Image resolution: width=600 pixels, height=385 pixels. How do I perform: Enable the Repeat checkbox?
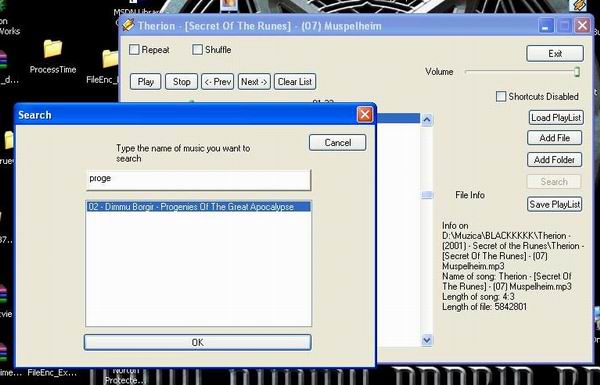click(x=134, y=49)
